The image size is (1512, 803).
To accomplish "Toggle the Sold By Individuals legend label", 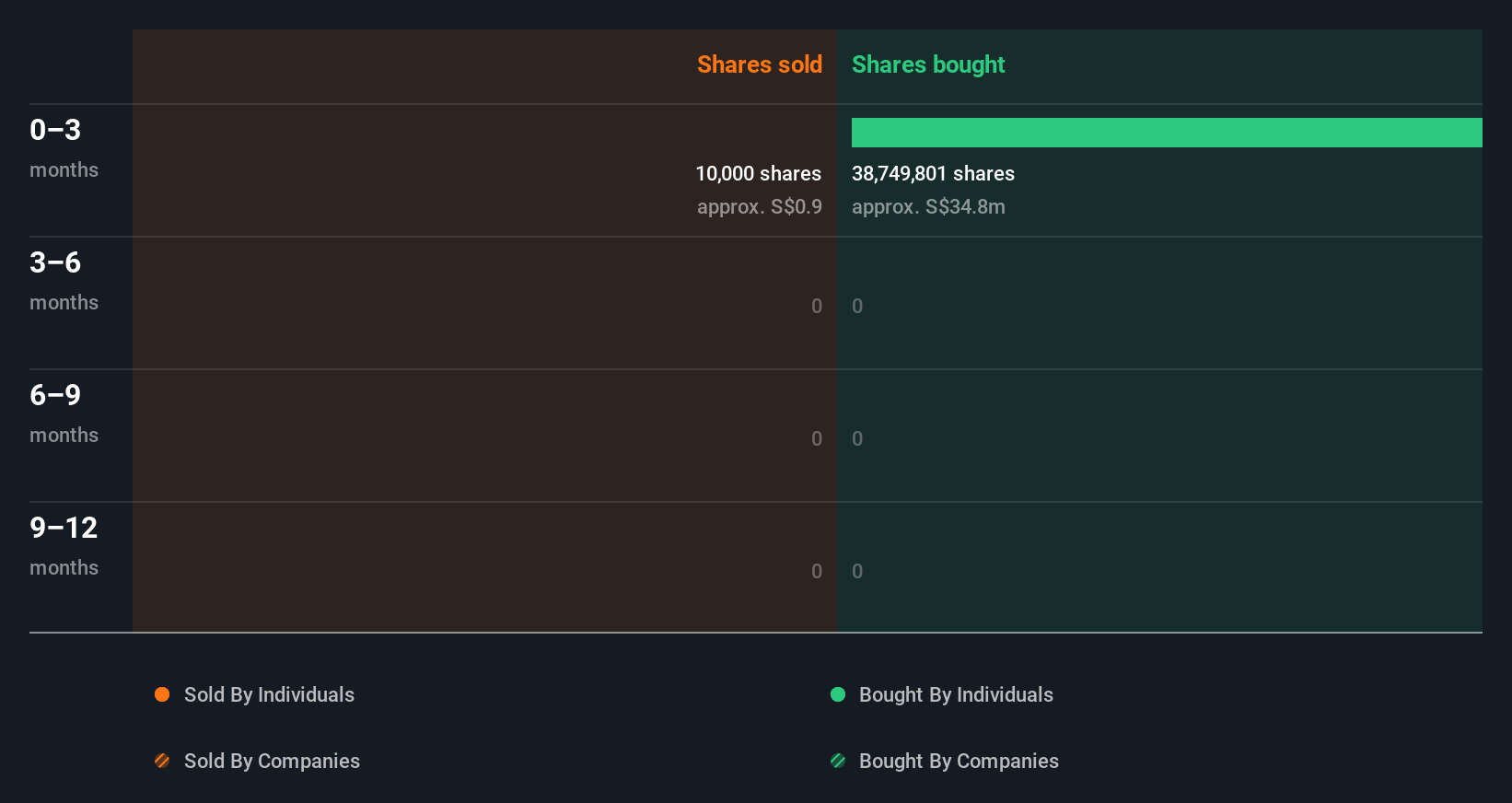I will coord(269,694).
